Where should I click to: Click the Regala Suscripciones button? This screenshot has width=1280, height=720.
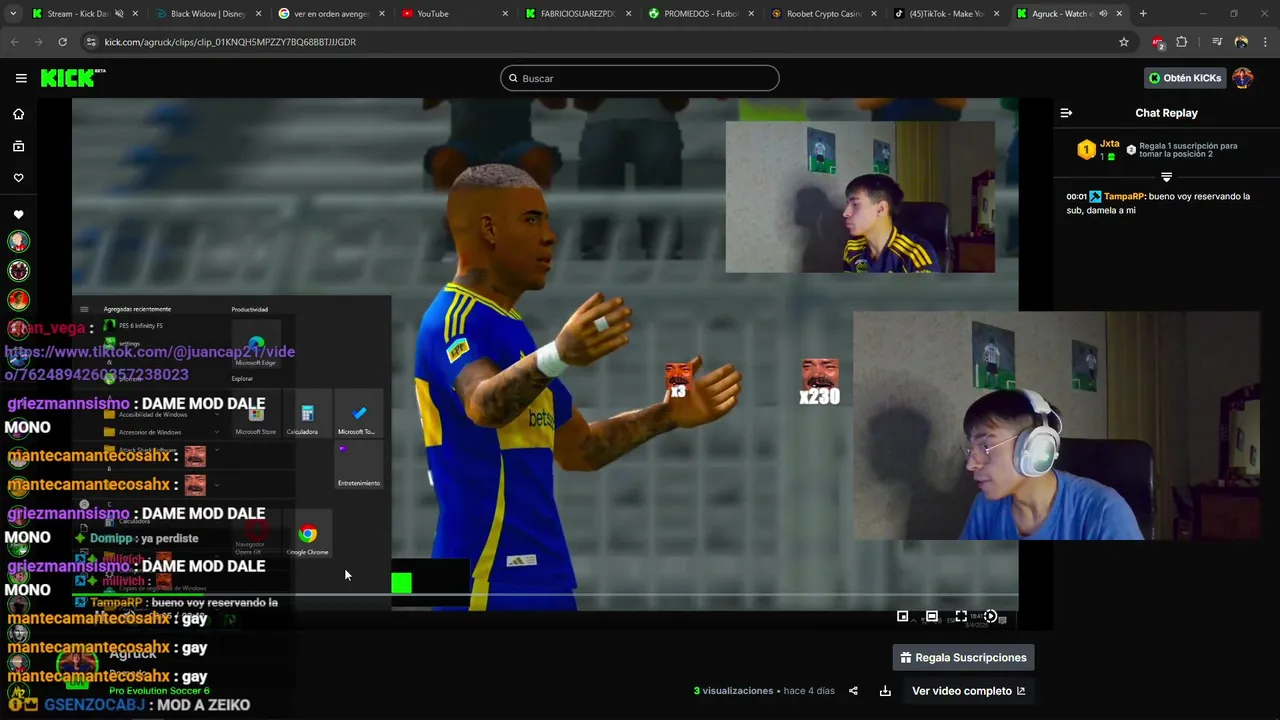[x=964, y=657]
